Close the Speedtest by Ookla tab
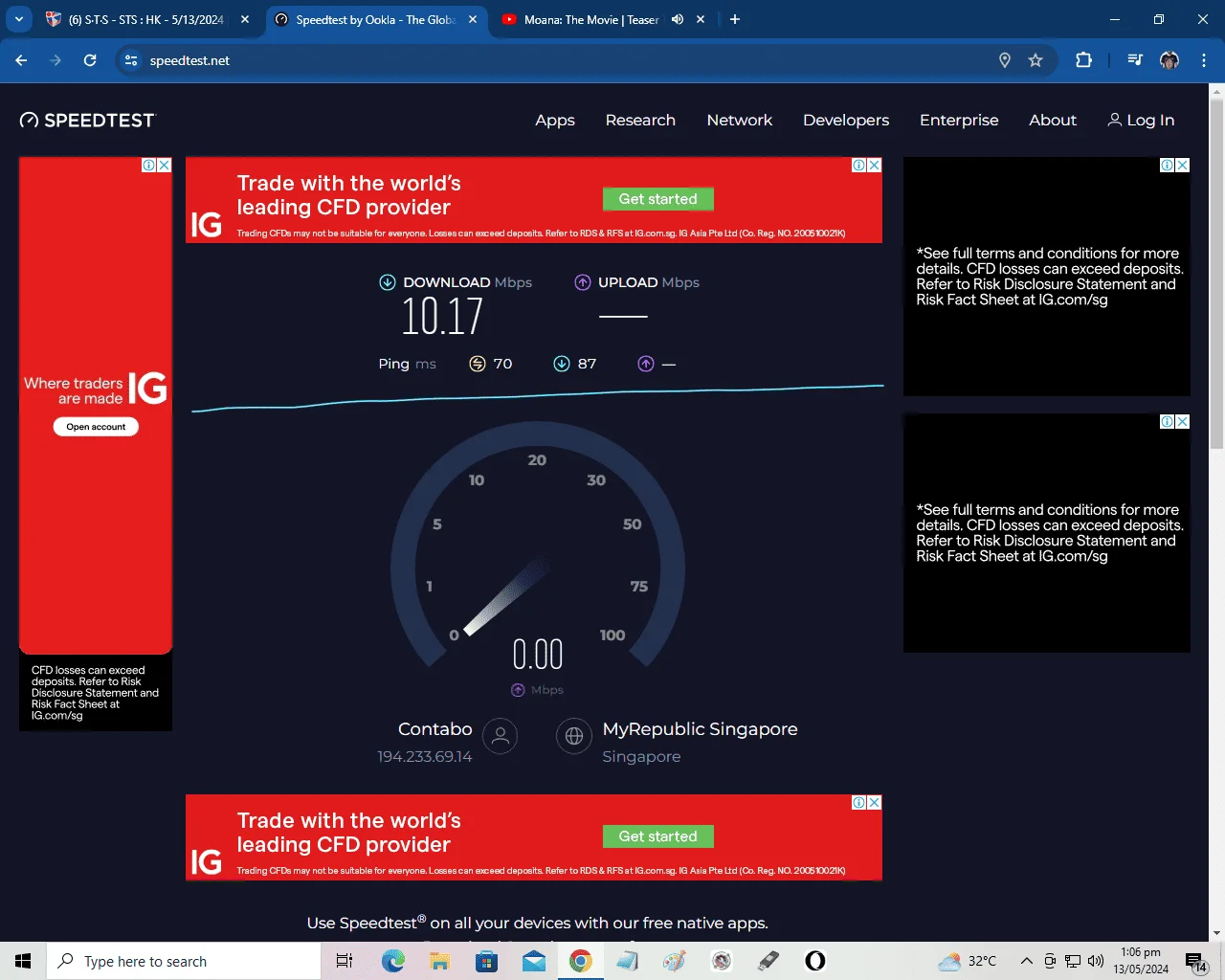Image resolution: width=1225 pixels, height=980 pixels. (x=473, y=19)
